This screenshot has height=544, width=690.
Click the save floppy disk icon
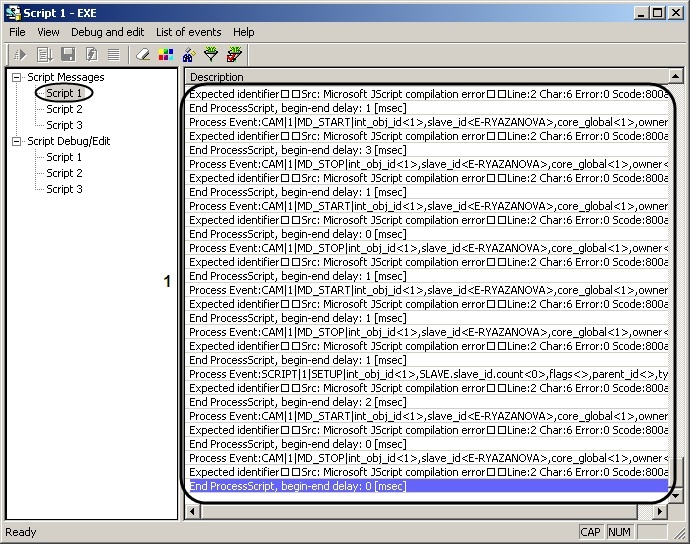click(68, 54)
